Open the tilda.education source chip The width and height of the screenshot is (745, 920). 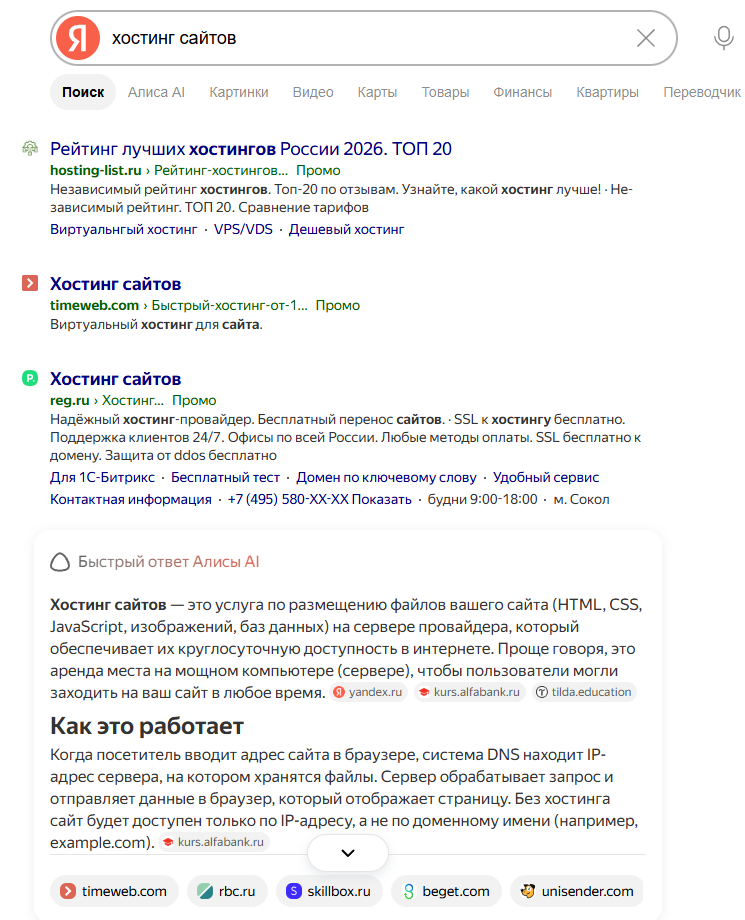(x=584, y=692)
